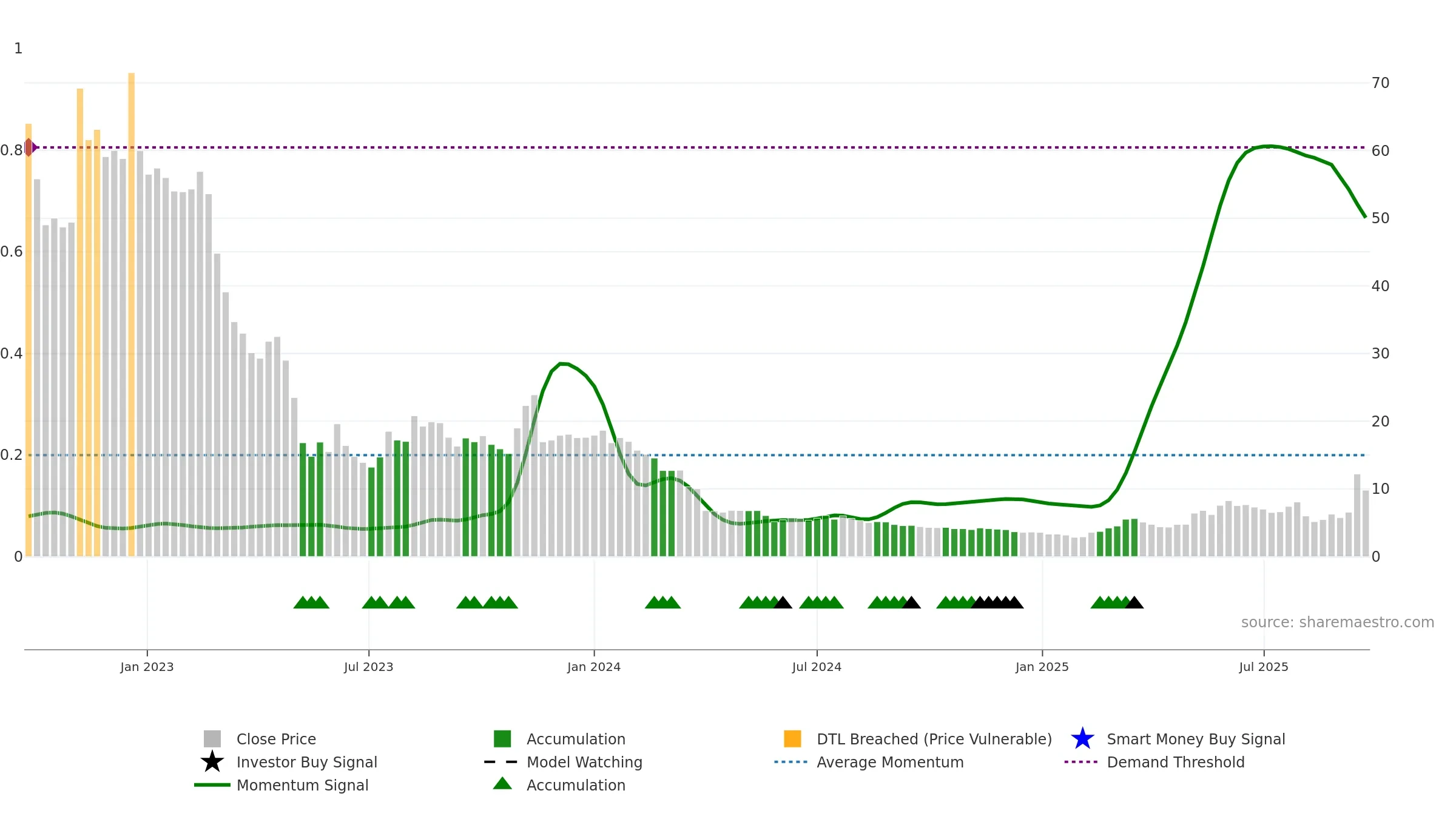Click the right axis value 70
Image resolution: width=1456 pixels, height=819 pixels.
click(1380, 83)
